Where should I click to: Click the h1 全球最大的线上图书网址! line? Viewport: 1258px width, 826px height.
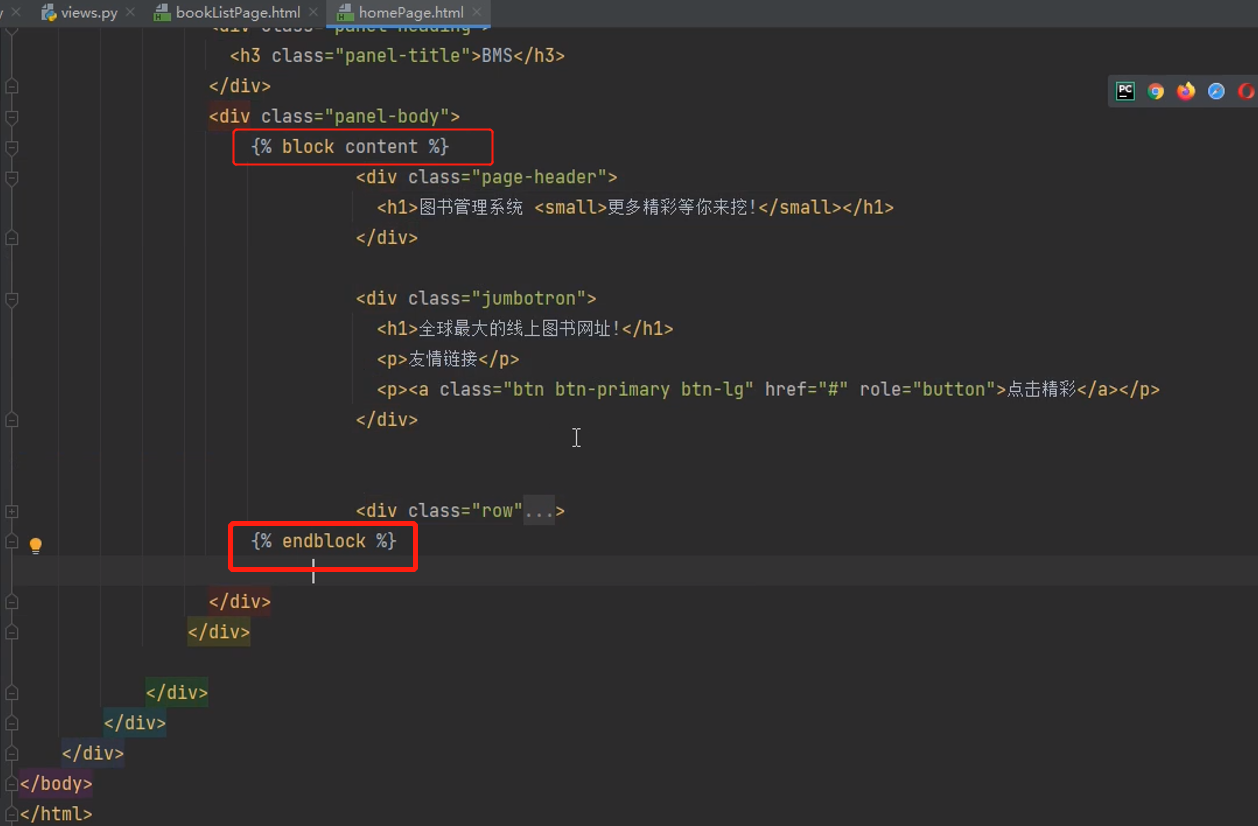pyautogui.click(x=525, y=329)
